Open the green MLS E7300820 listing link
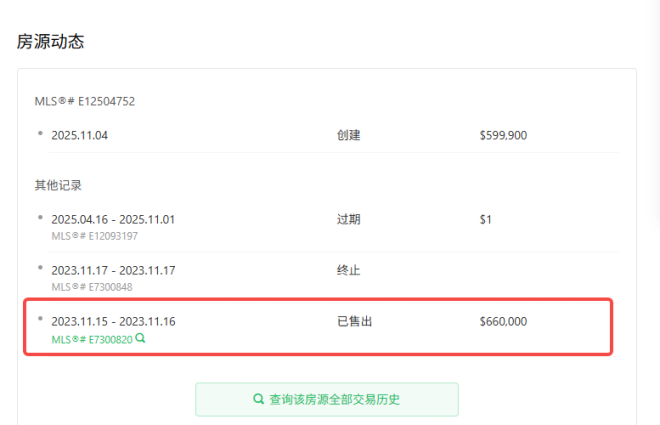The height and width of the screenshot is (425, 660). 92,339
